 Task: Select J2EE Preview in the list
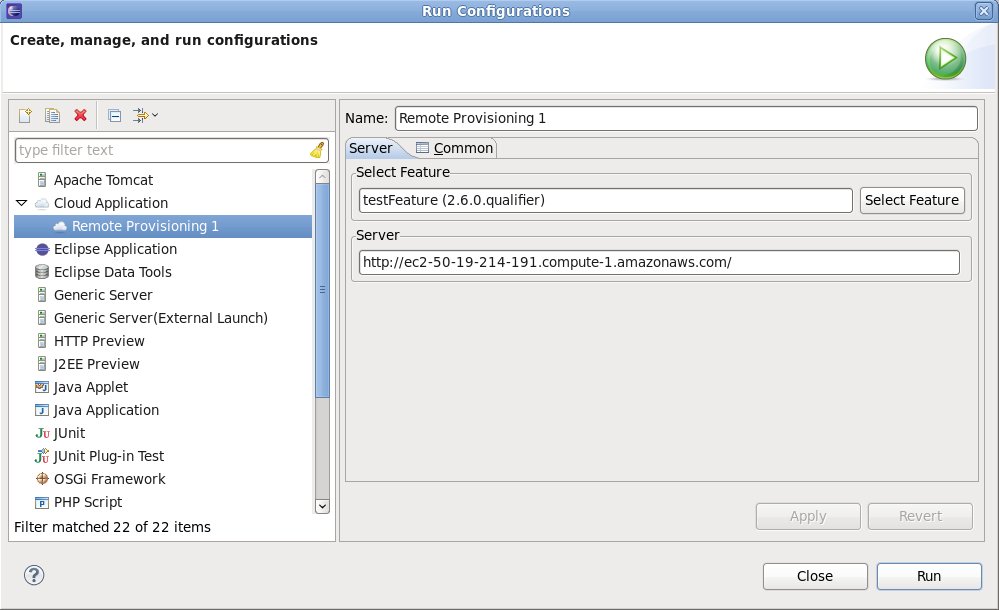tap(96, 364)
